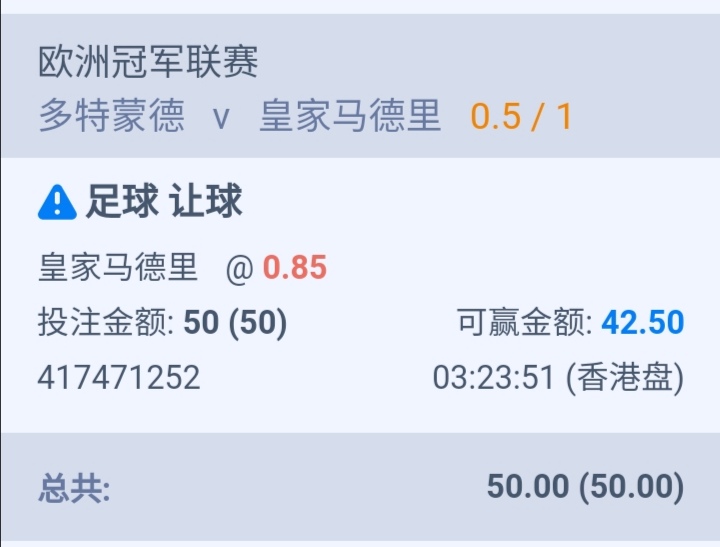Tap the total amount 50.00 (50.00)
Viewport: 720px width, 547px height.
[x=585, y=487]
